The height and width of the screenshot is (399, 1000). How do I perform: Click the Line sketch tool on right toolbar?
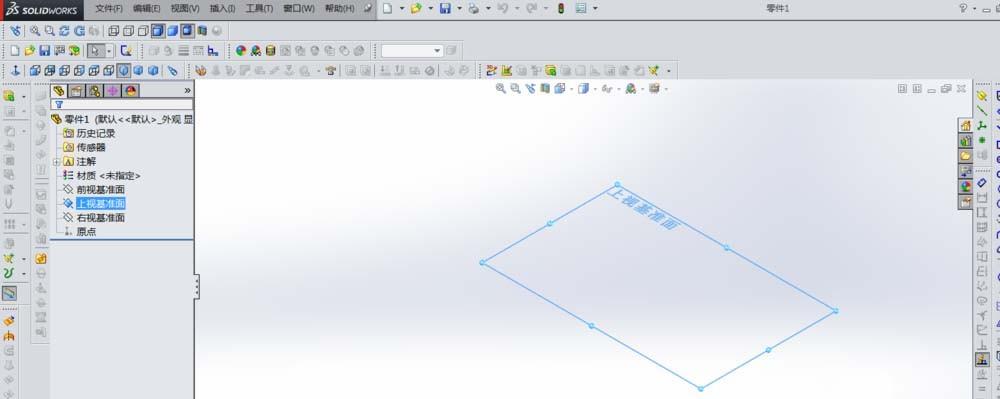tap(982, 111)
